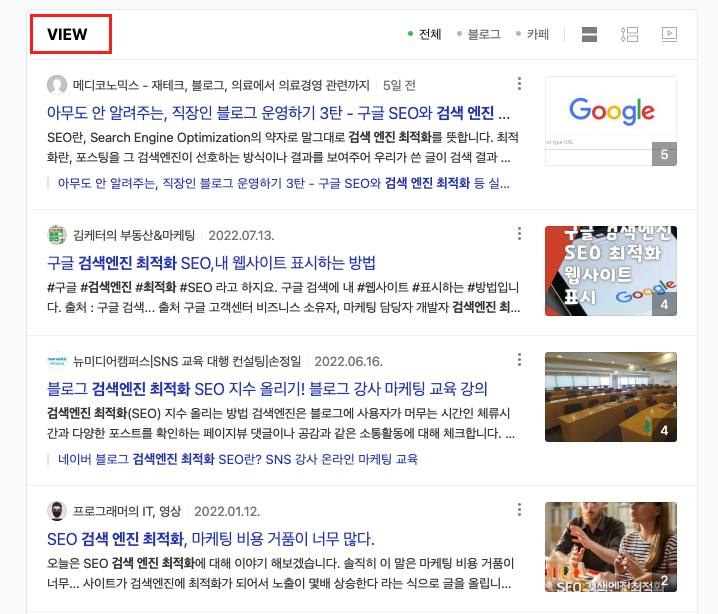The width and height of the screenshot is (718, 614).
Task: Visit the 뉴미디어캠퍼스|SNS 교육 대행 컨설팅|손정일 blog link
Action: (x=187, y=361)
